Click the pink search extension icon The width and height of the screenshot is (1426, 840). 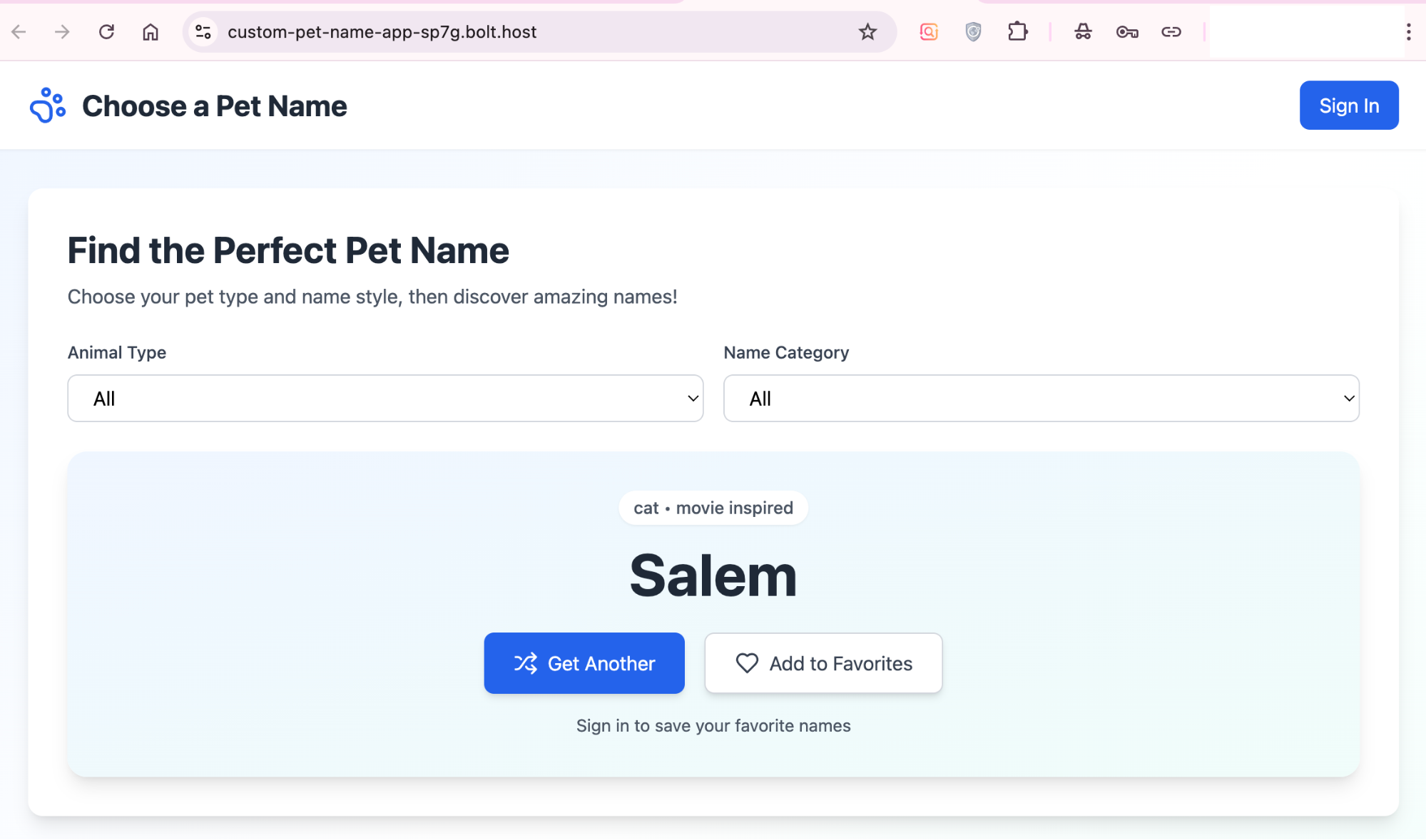(929, 32)
